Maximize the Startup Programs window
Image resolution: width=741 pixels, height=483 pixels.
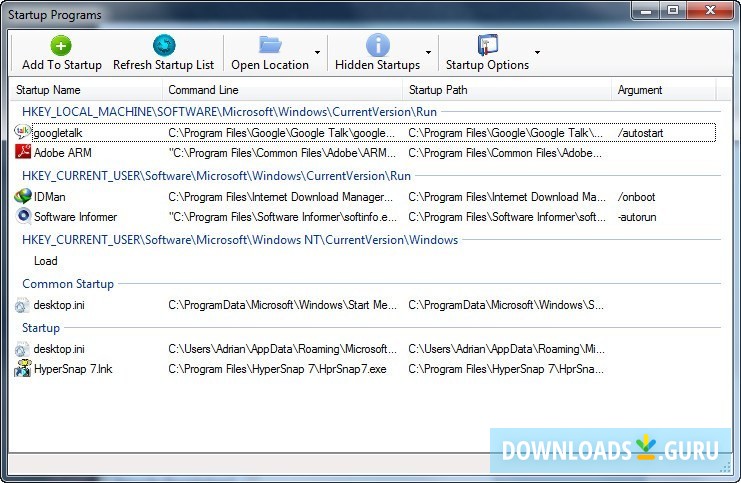click(x=673, y=10)
